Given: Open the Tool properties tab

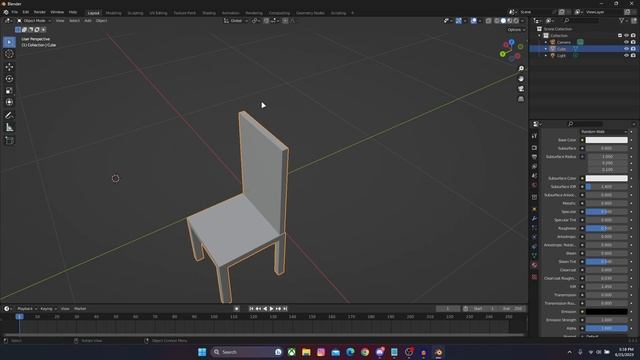Looking at the screenshot, I should pos(534,136).
